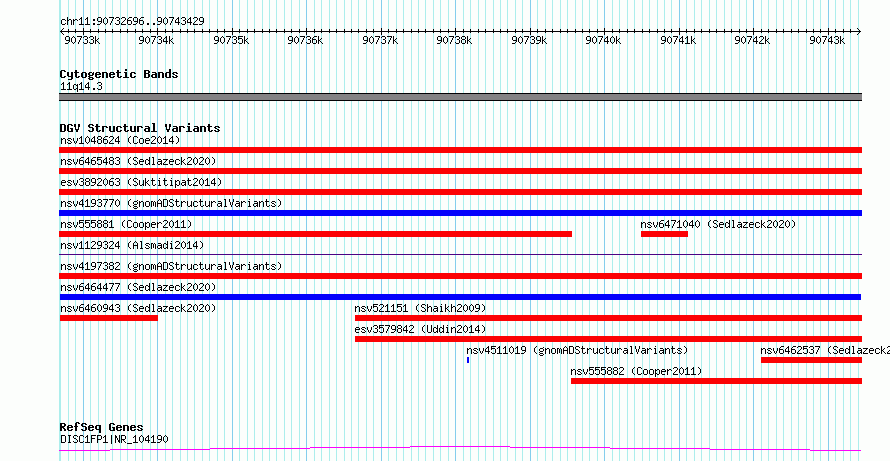
Task: Select the red bar under nsv6465483
Action: [x=460, y=171]
